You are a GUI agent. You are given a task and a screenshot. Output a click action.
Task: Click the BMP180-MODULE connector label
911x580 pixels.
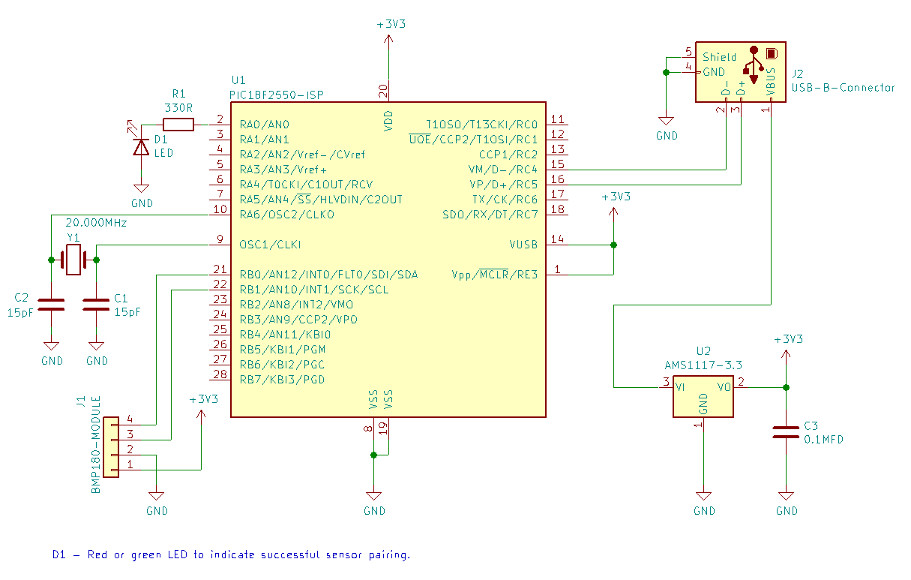[96, 445]
